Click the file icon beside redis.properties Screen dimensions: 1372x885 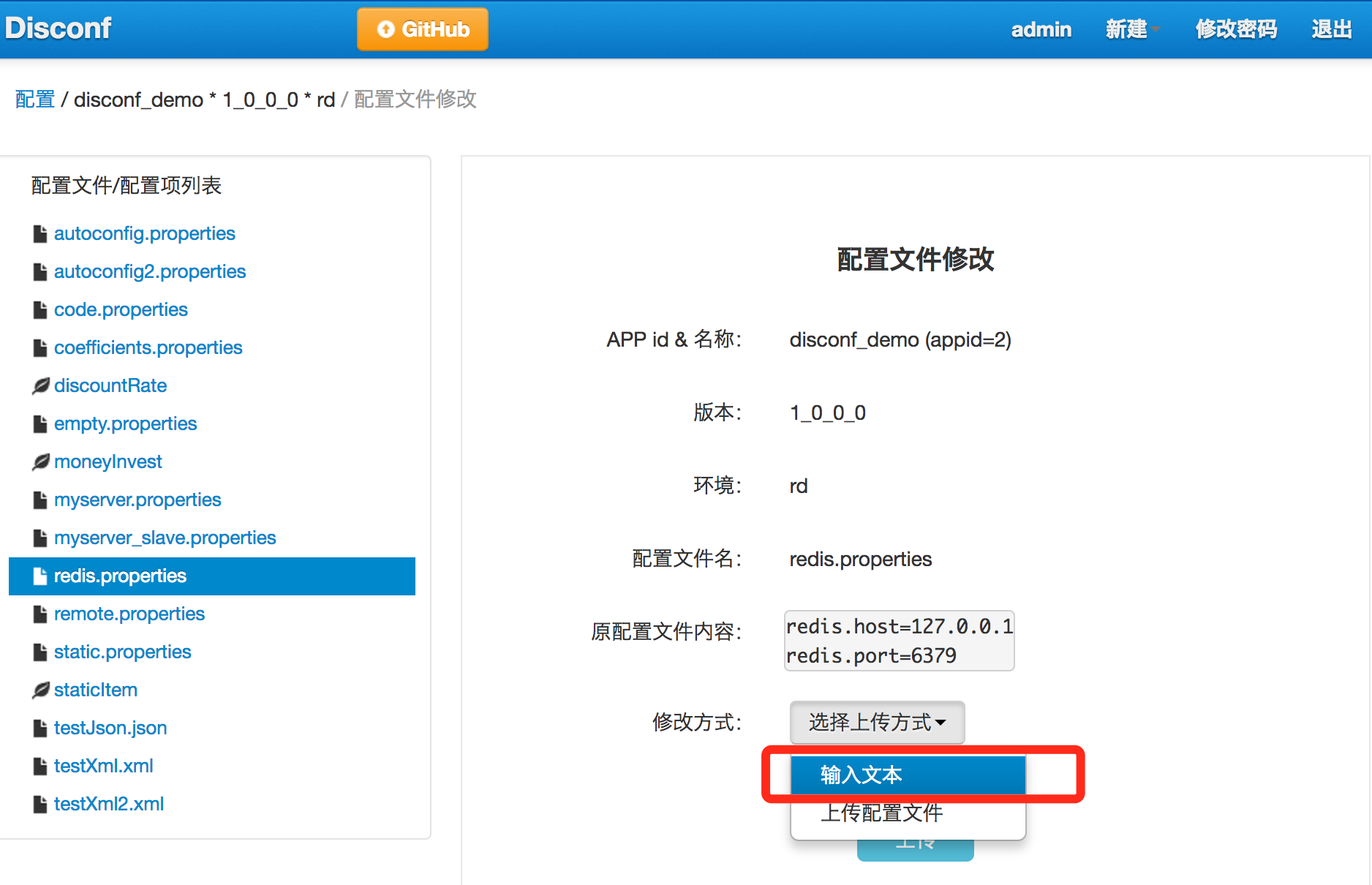tap(40, 576)
